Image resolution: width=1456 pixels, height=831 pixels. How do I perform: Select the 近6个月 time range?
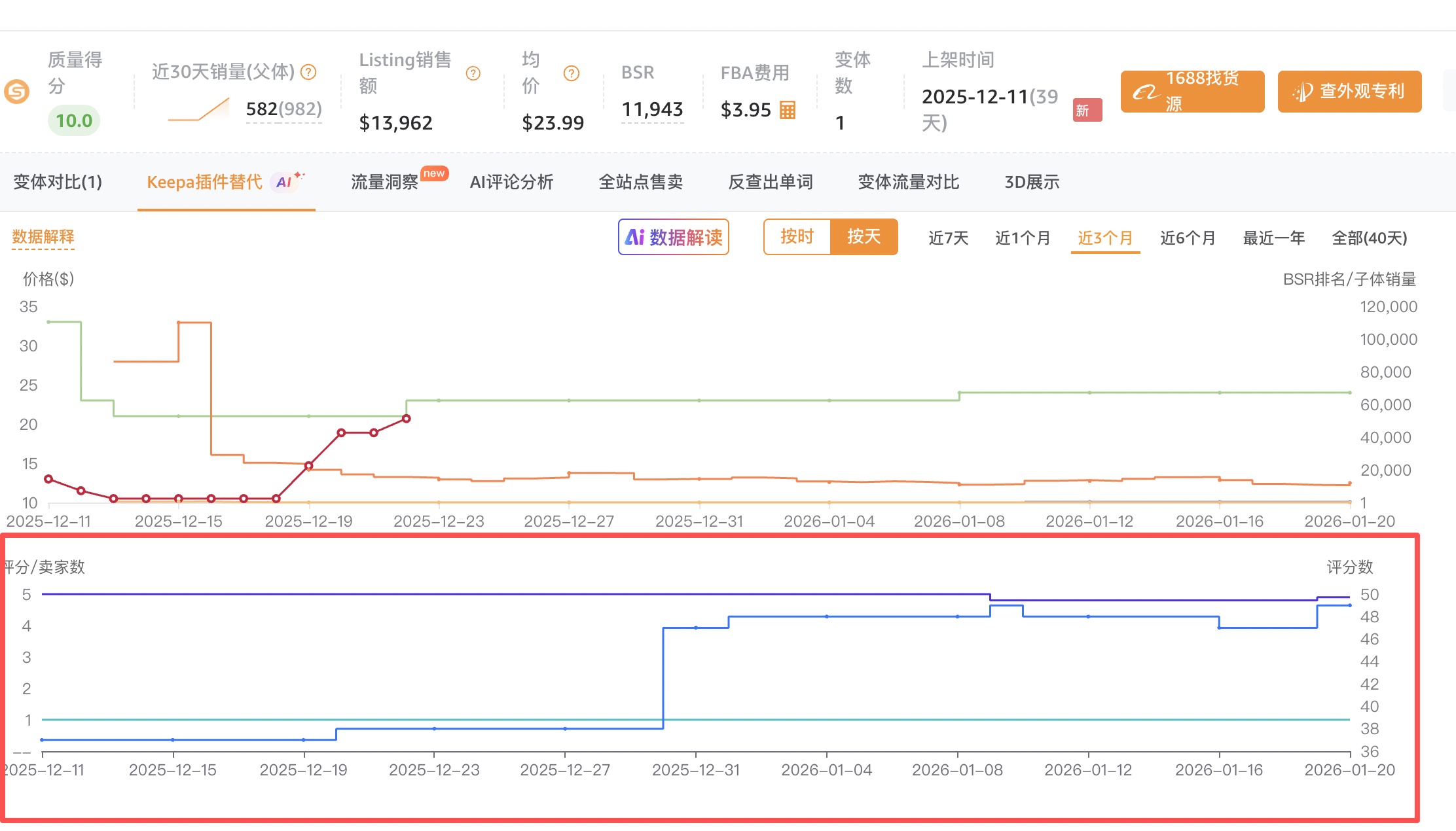(x=1188, y=238)
